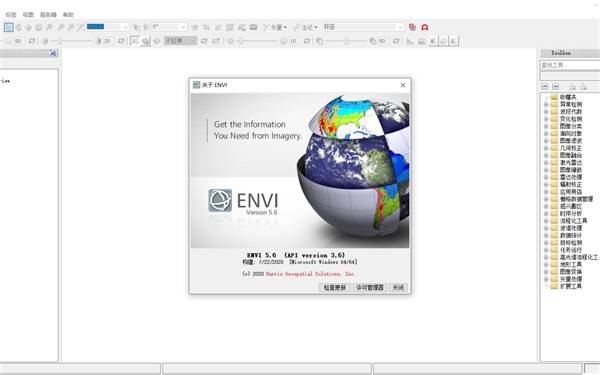Activate the Select cursor tool in the toolbar
This screenshot has width=600, height=375.
(x=9, y=27)
